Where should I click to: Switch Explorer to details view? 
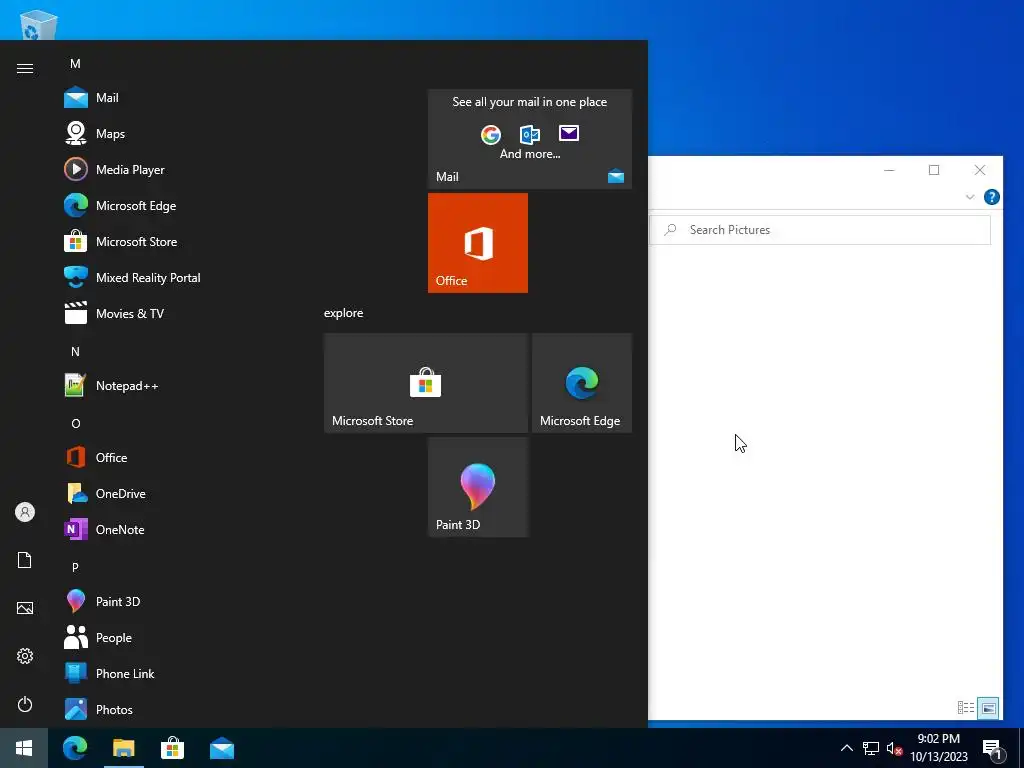(x=966, y=707)
